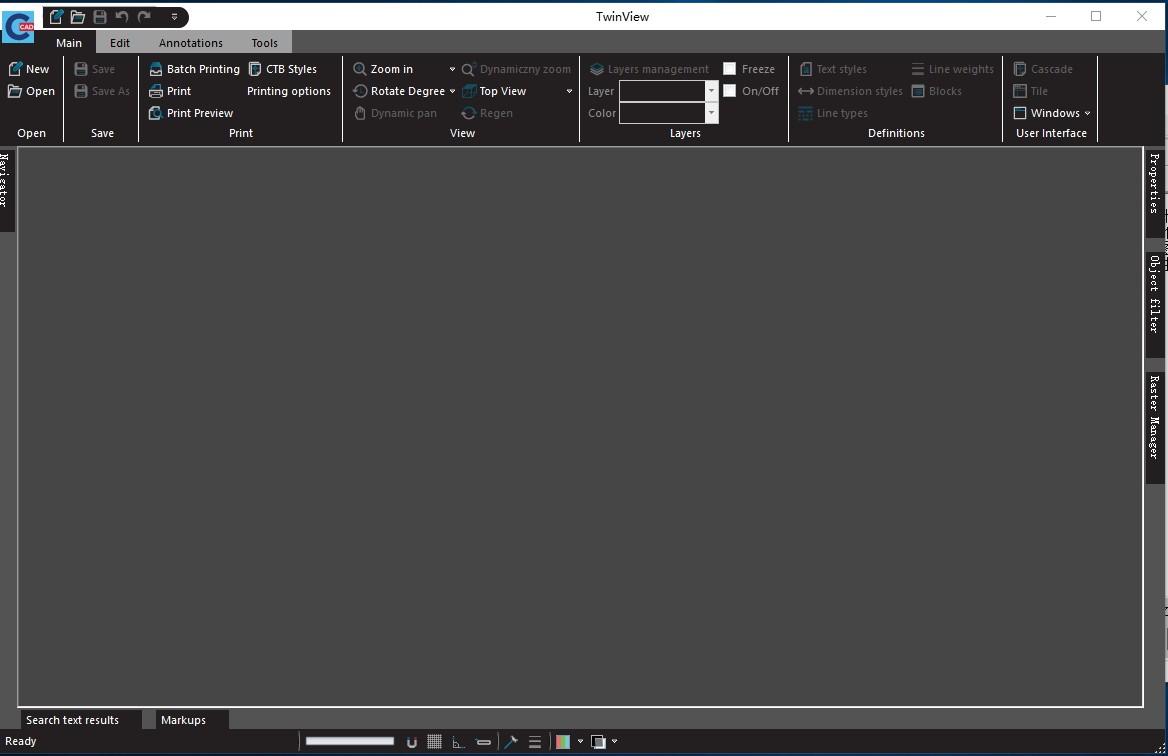Toggle the On/Off layer checkbox
Viewport: 1168px width, 756px height.
coord(730,91)
